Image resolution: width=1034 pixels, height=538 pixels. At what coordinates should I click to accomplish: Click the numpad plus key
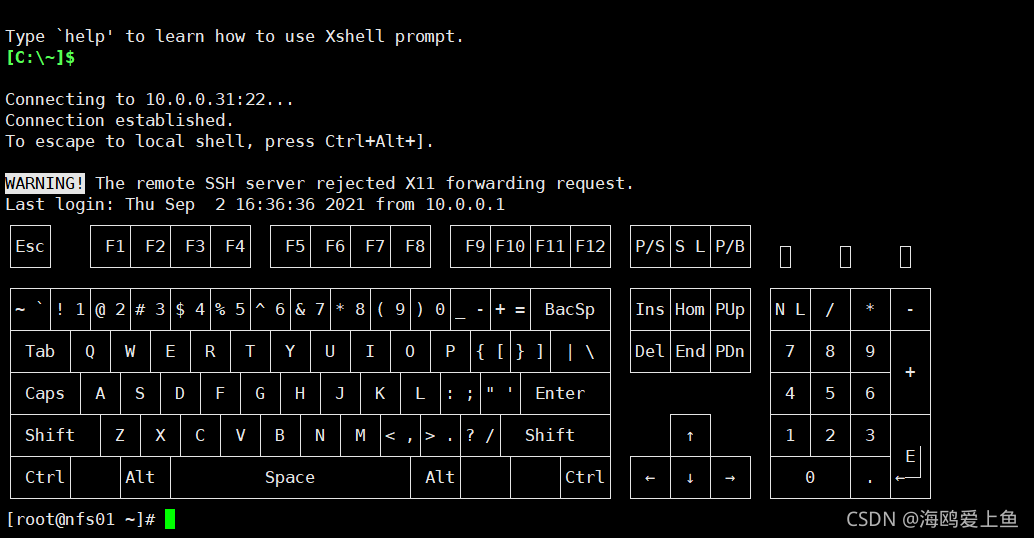pos(910,373)
